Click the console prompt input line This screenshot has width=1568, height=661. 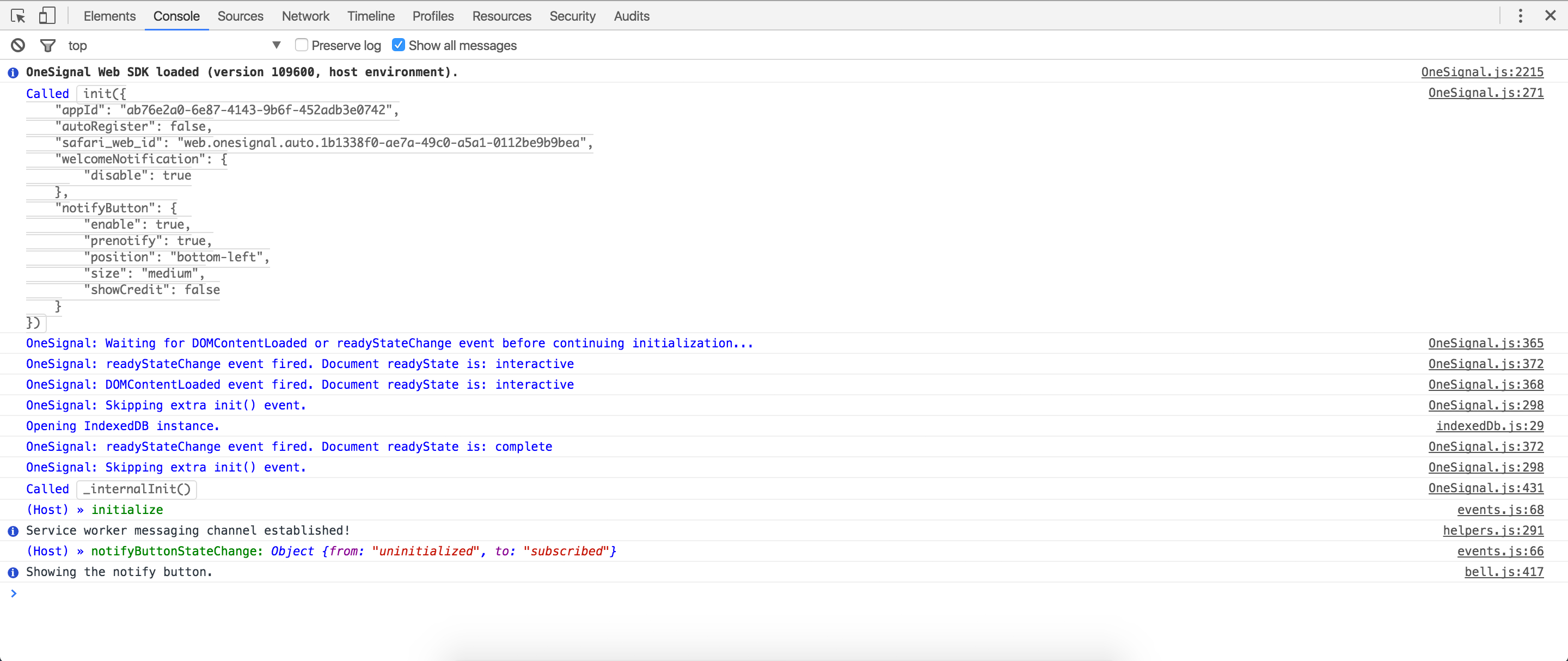point(784,593)
